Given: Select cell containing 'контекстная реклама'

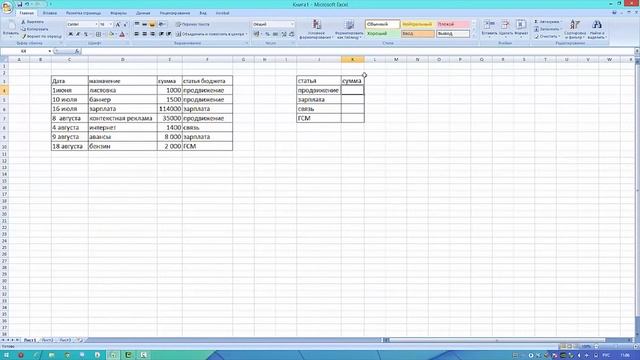Looking at the screenshot, I should point(122,118).
